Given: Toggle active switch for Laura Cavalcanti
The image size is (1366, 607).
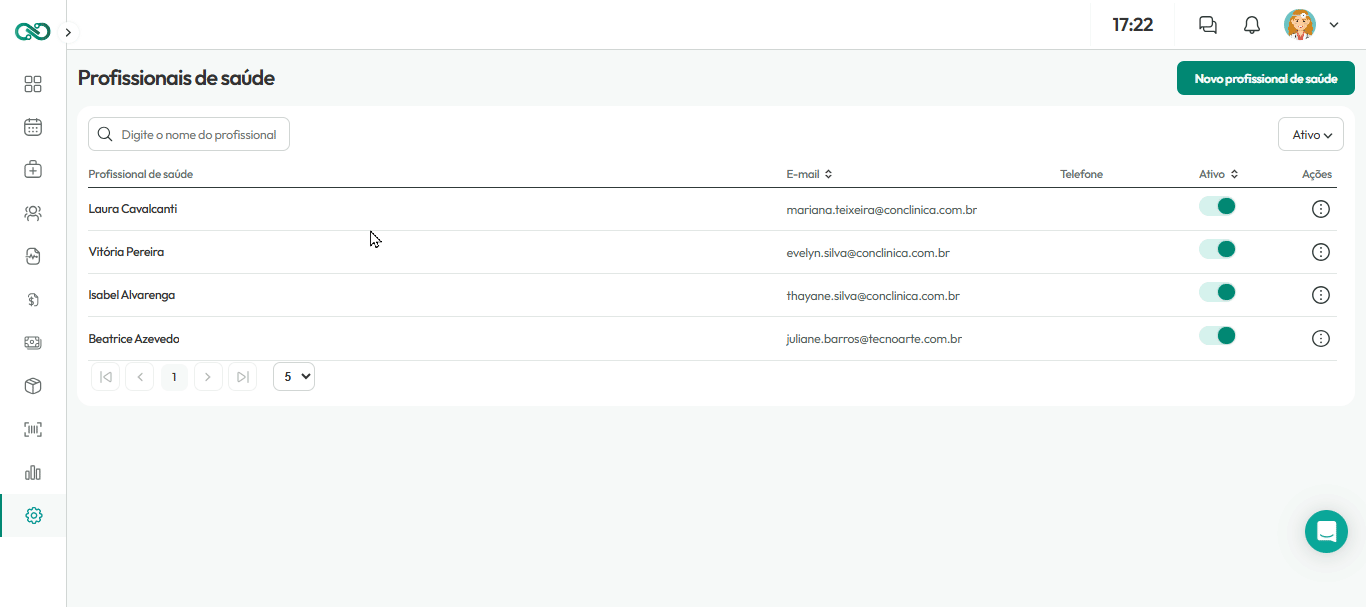Looking at the screenshot, I should pos(1218,206).
